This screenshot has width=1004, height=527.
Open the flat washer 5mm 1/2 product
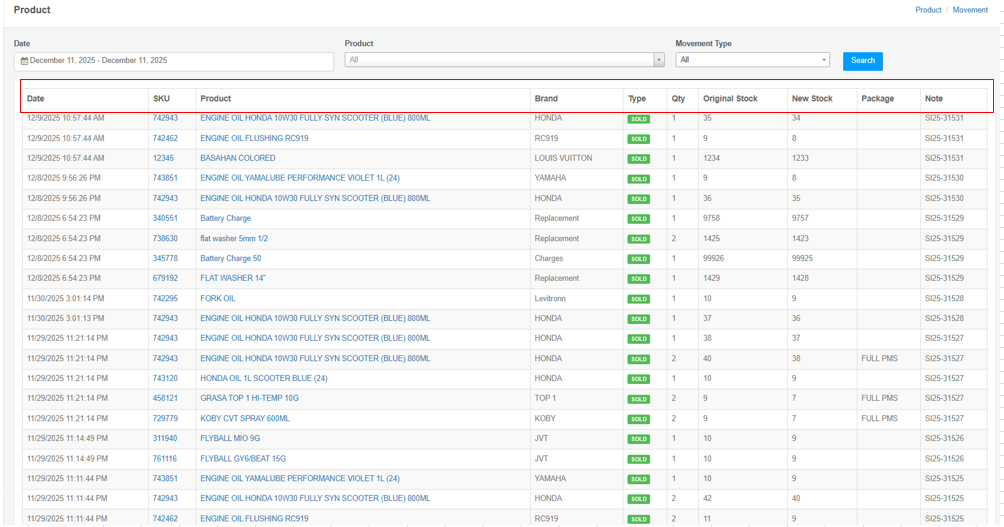click(234, 239)
